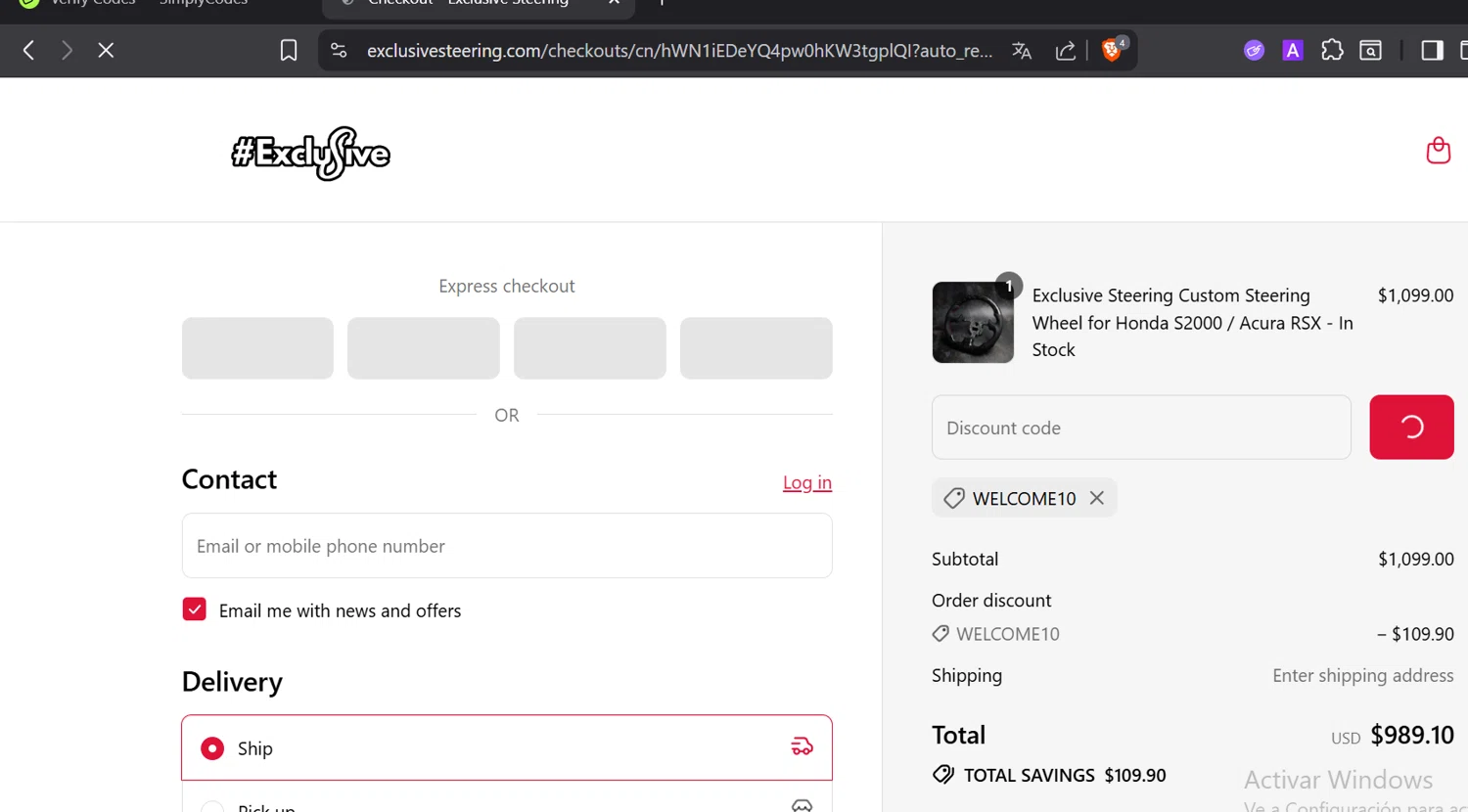This screenshot has width=1468, height=812.
Task: Open the purple round extension icon
Action: pyautogui.click(x=1254, y=50)
